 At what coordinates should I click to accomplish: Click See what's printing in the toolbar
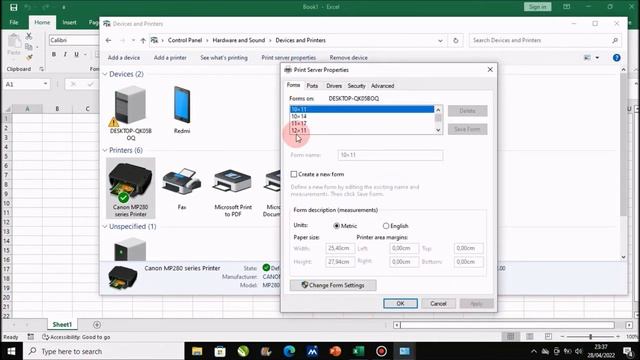click(224, 58)
